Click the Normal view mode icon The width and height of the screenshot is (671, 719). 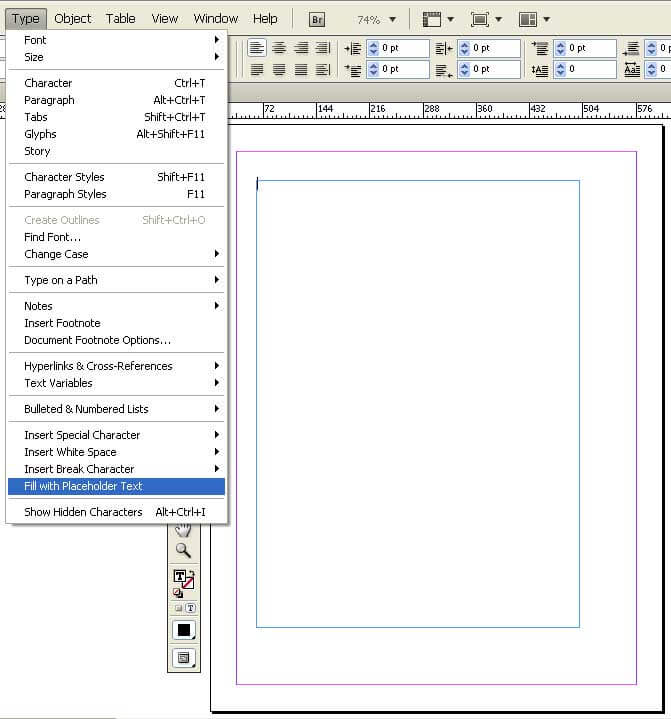click(184, 658)
